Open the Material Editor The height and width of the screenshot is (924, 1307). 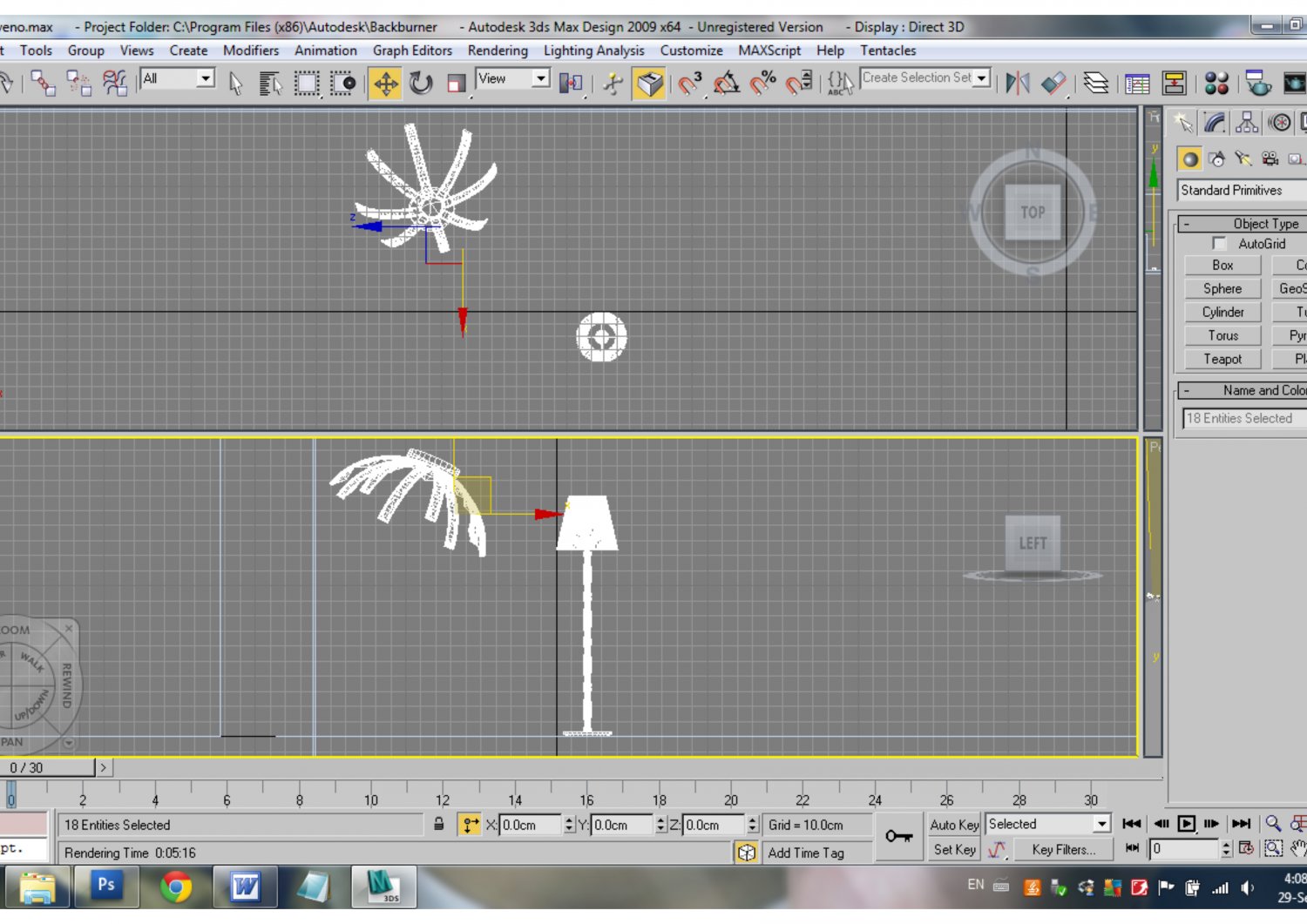pos(1218,83)
